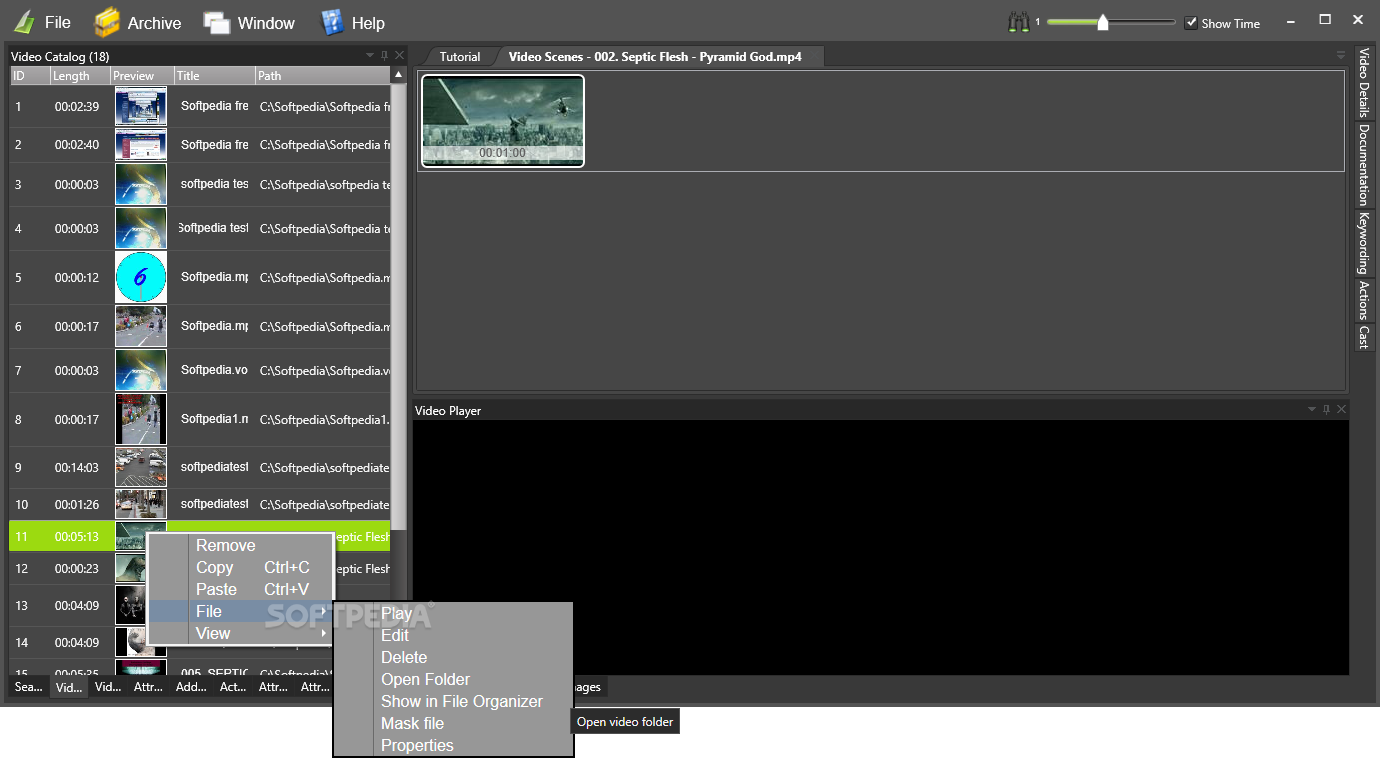This screenshot has width=1380, height=758.
Task: Adjust the thumbnail zoom slider
Action: (1103, 22)
